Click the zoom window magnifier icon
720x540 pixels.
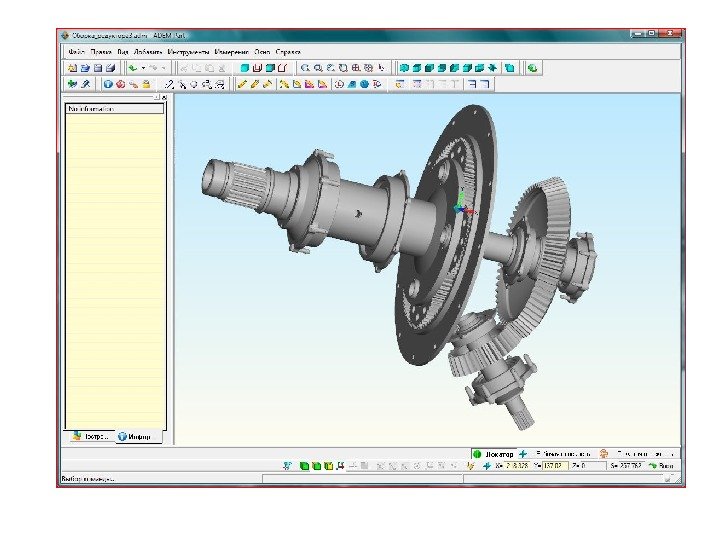pyautogui.click(x=318, y=68)
